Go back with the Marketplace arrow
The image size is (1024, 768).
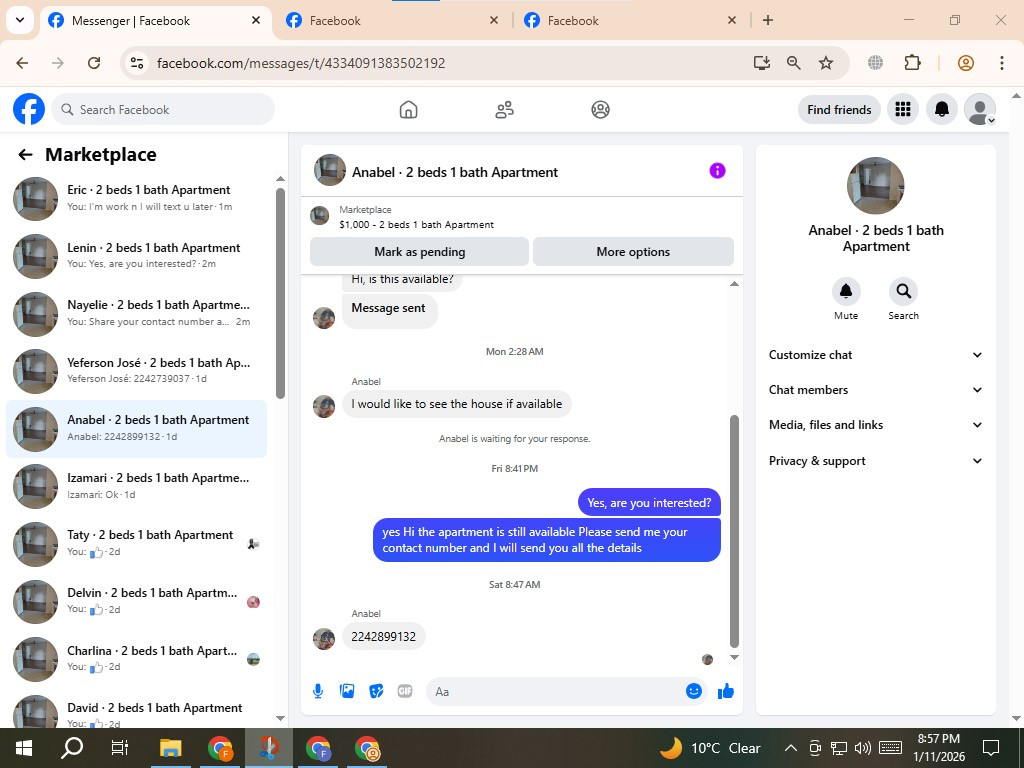(x=25, y=155)
